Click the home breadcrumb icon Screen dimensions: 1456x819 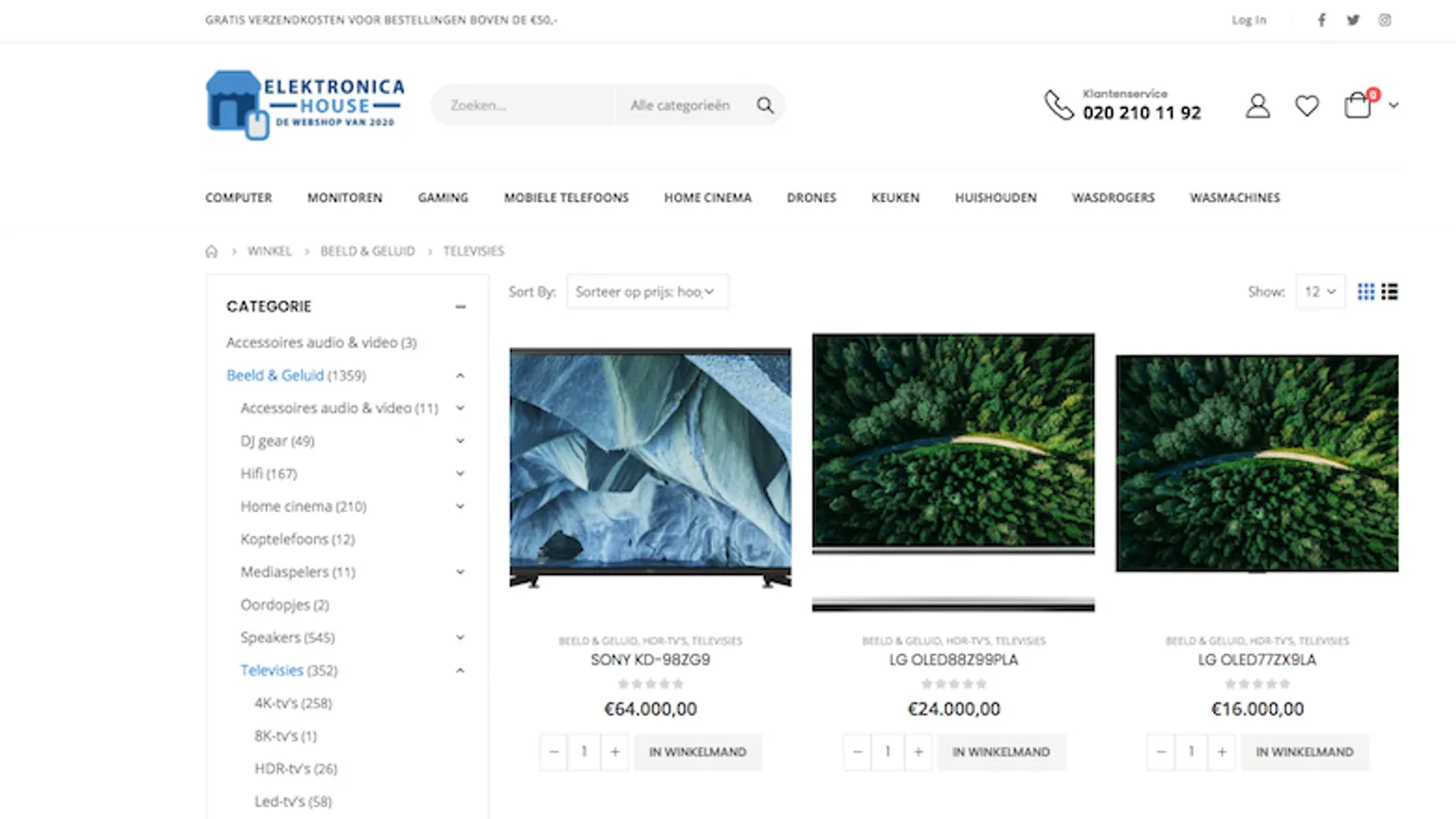[x=211, y=251]
